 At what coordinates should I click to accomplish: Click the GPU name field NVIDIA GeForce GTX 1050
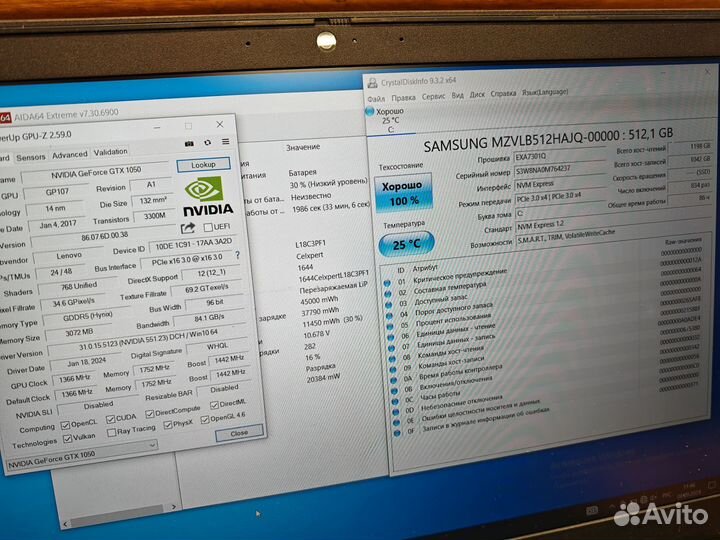[96, 173]
